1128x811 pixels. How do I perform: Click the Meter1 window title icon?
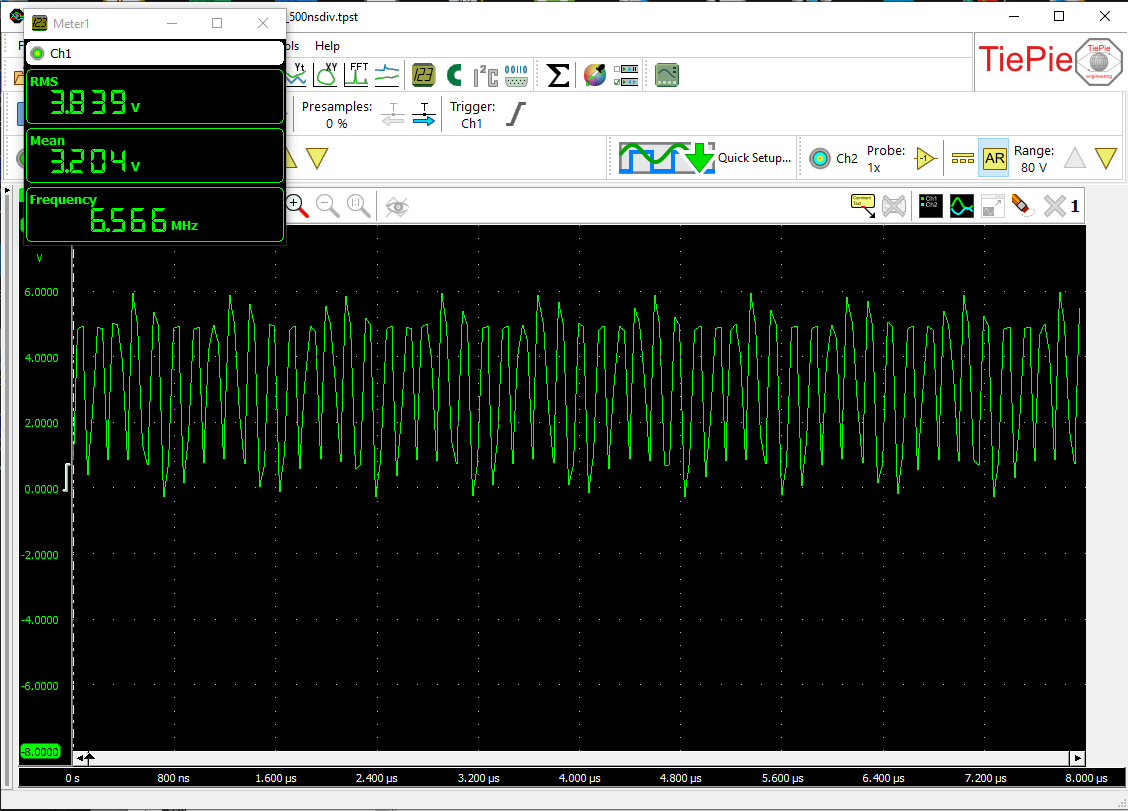coord(40,23)
